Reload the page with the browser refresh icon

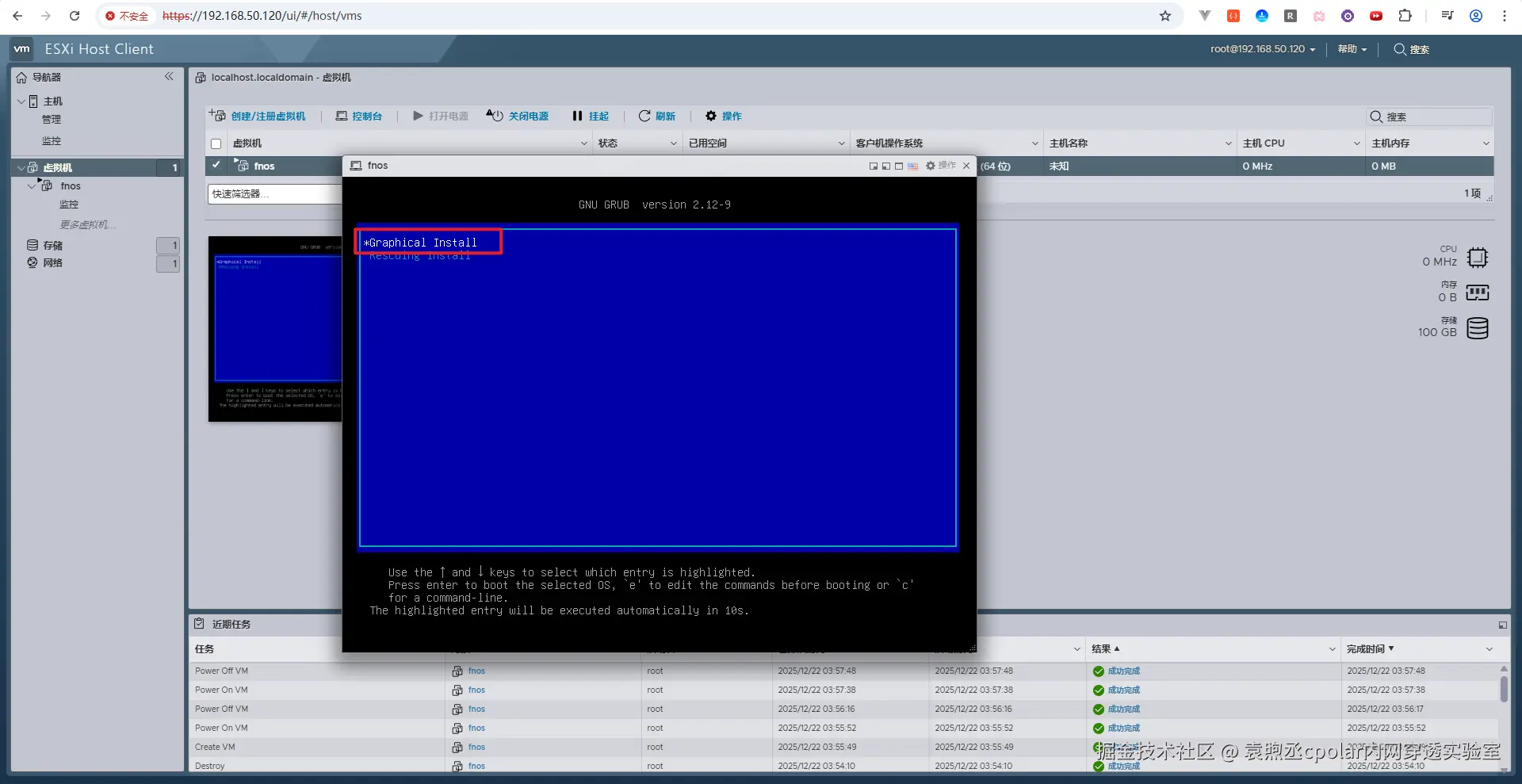tap(75, 16)
